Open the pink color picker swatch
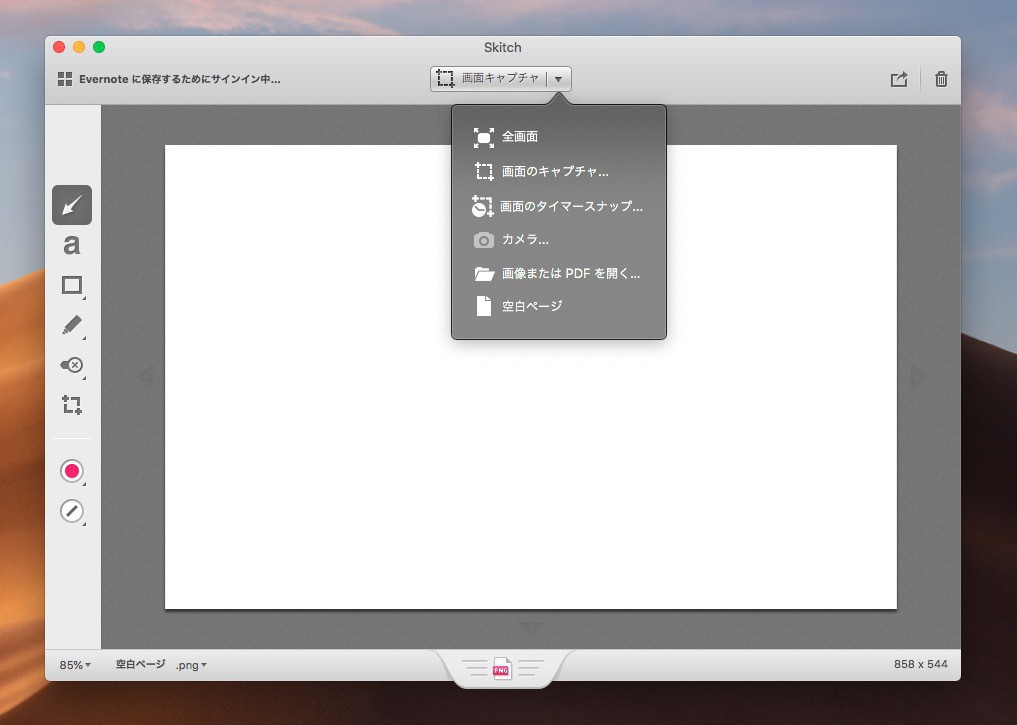This screenshot has width=1017, height=725. pyautogui.click(x=72, y=471)
